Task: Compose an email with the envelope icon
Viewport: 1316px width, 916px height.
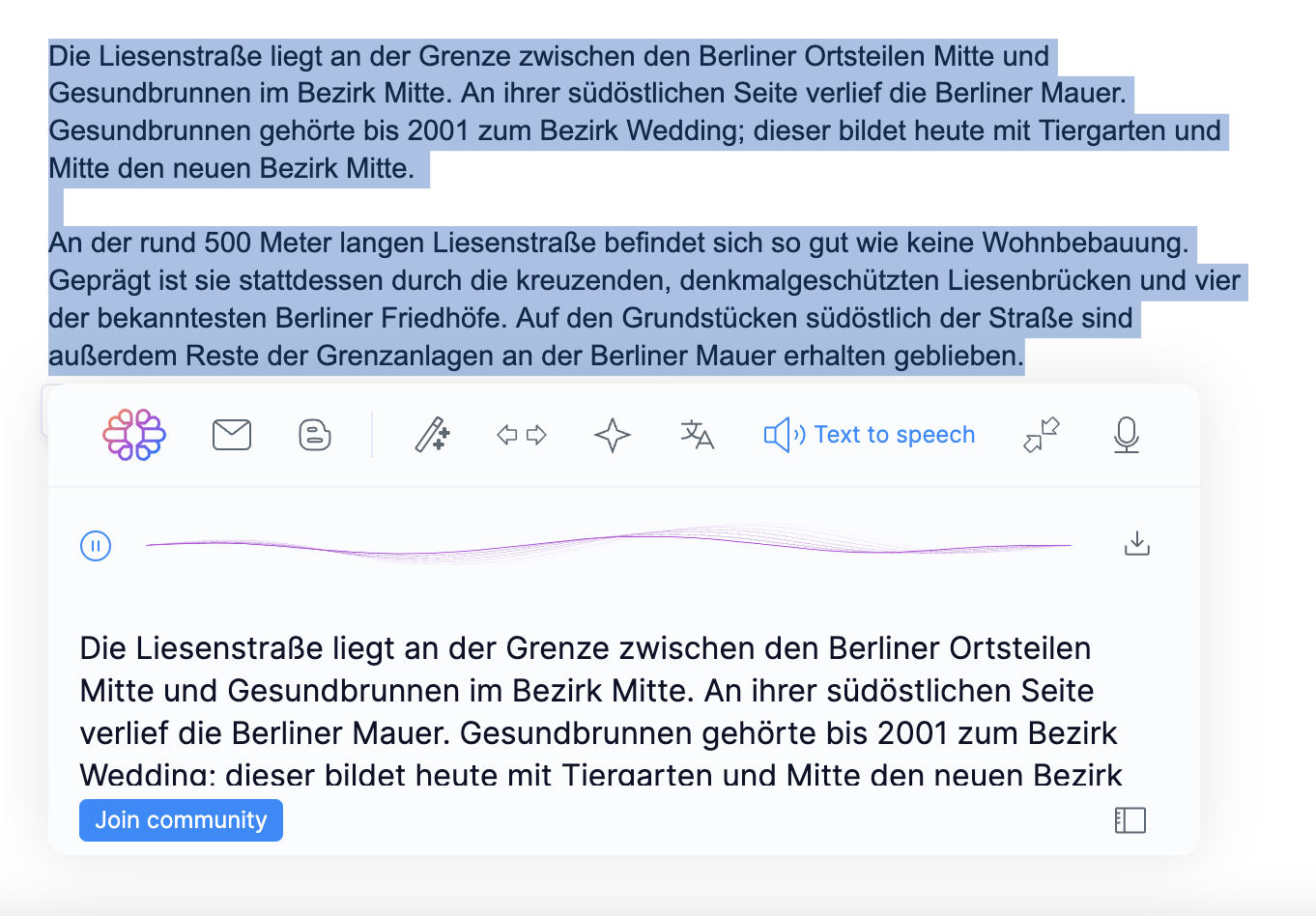Action: (231, 435)
